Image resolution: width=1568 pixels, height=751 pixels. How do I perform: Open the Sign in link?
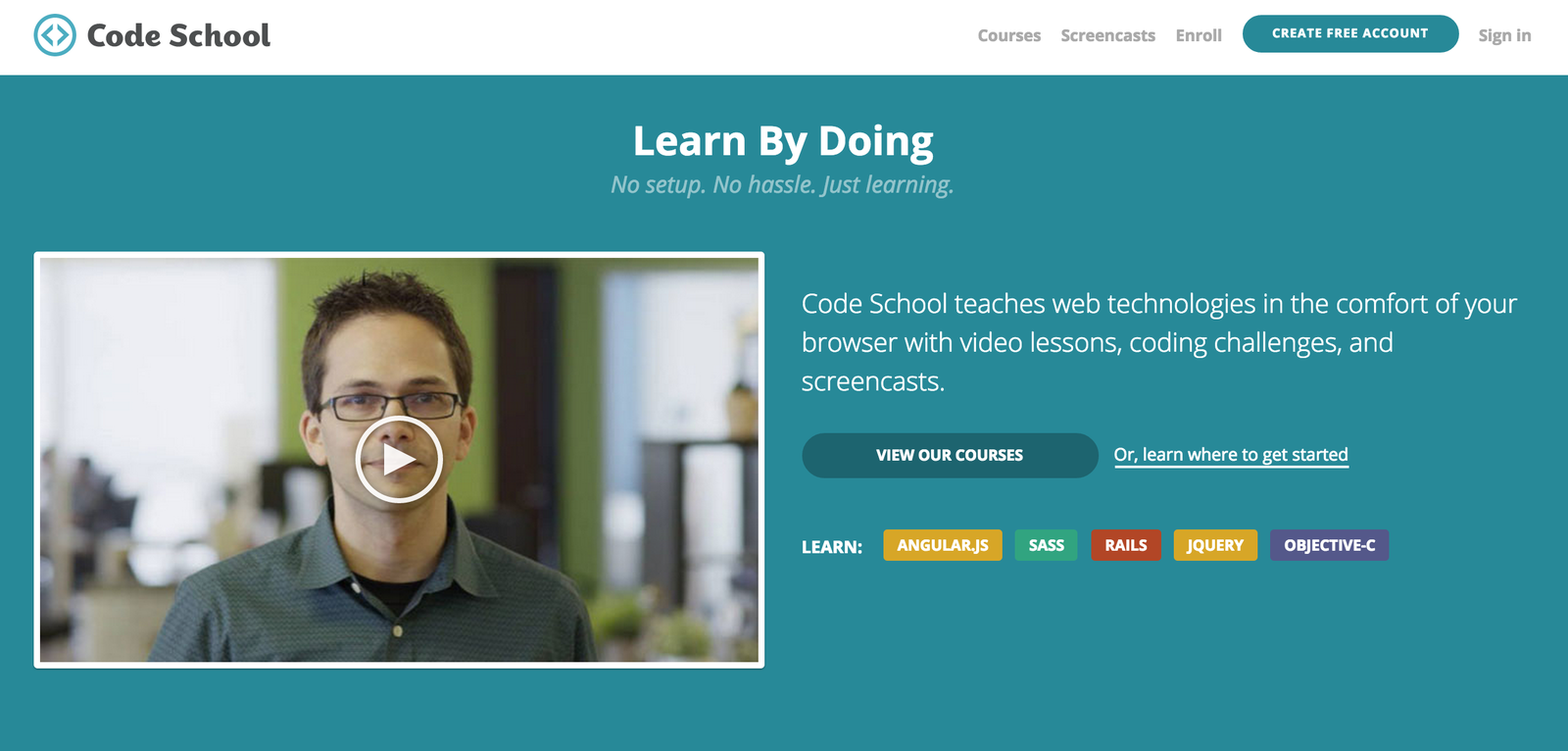pyautogui.click(x=1504, y=35)
